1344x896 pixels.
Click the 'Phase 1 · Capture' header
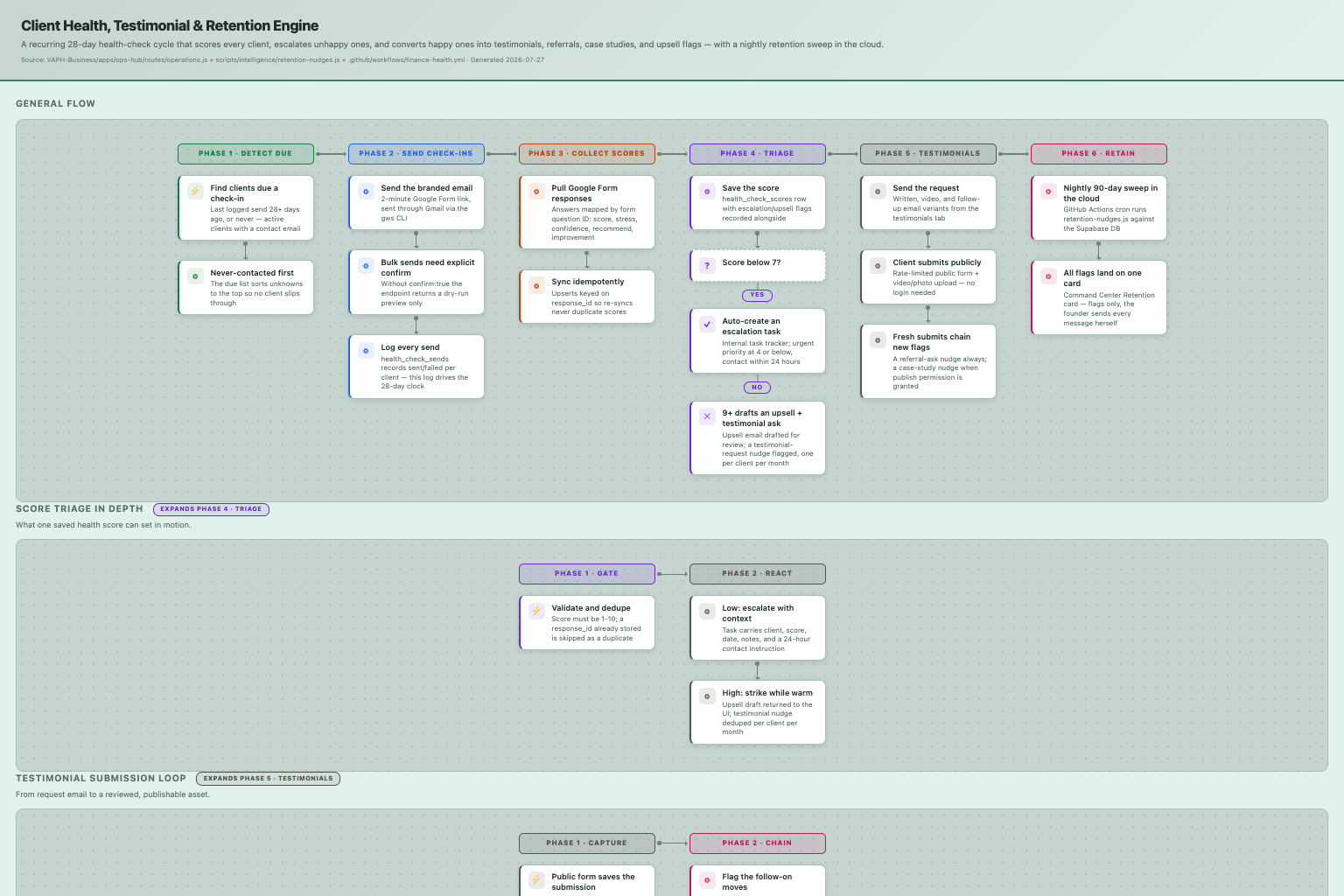coord(587,843)
